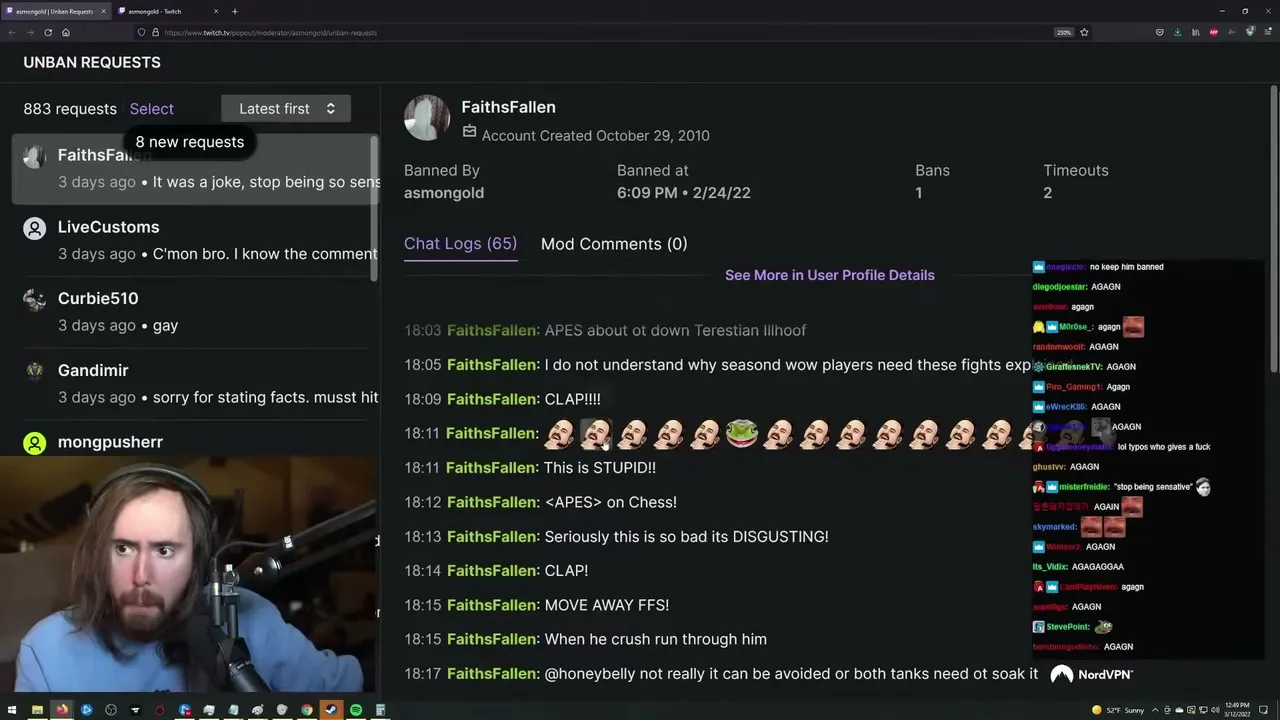Viewport: 1280px width, 720px height.
Task: Go to the browser home page
Action: click(66, 32)
